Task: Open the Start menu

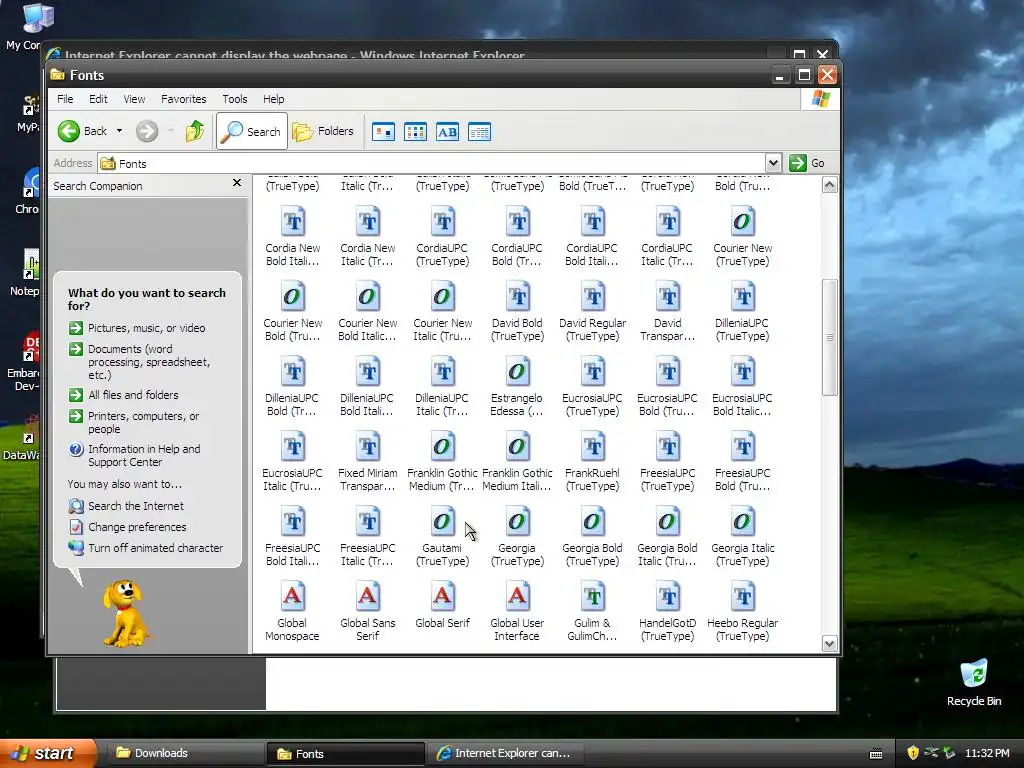Action: click(x=47, y=753)
